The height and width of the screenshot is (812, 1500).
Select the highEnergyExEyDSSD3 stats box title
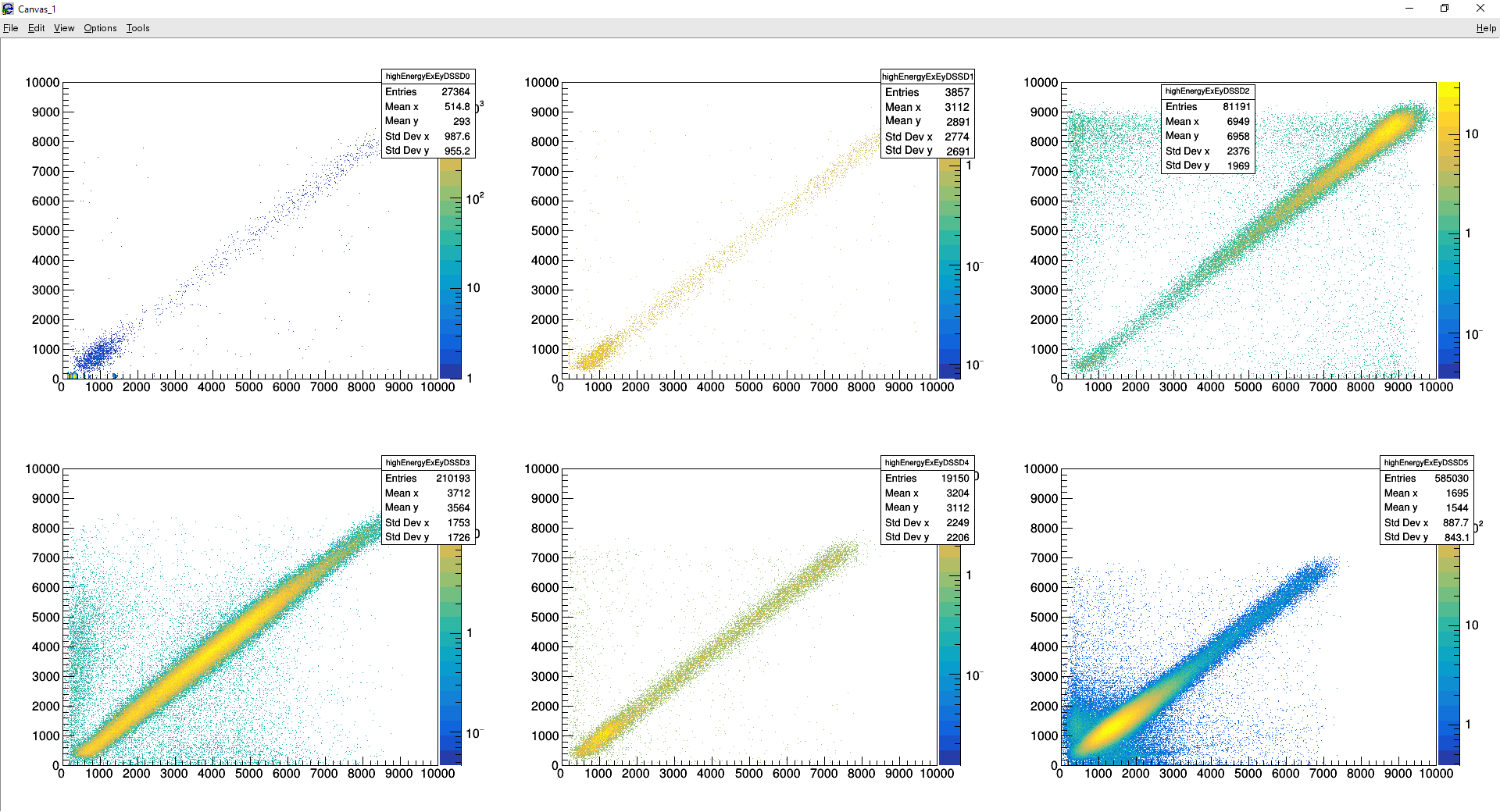click(427, 463)
